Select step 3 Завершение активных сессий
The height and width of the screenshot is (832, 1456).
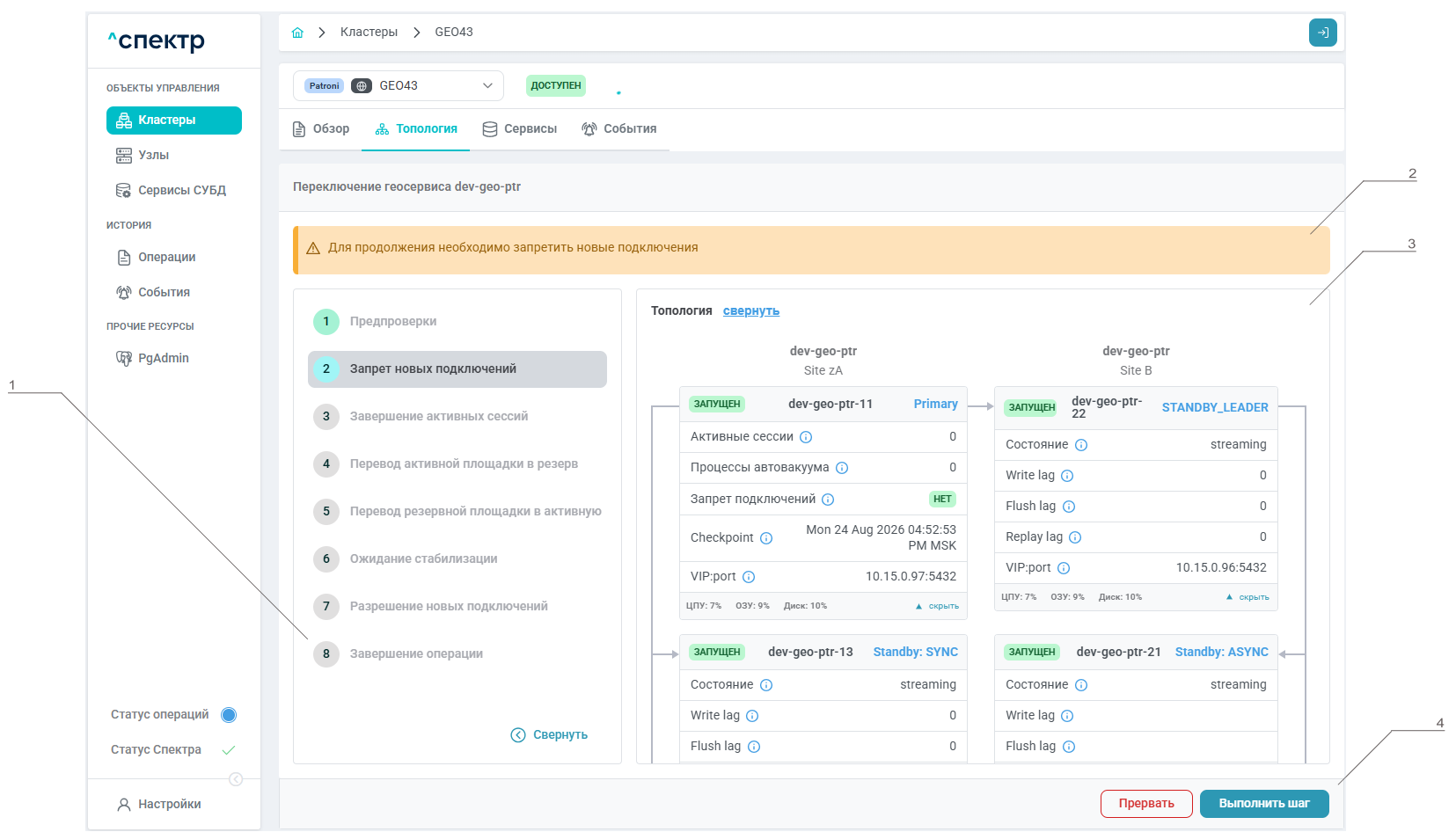point(457,417)
